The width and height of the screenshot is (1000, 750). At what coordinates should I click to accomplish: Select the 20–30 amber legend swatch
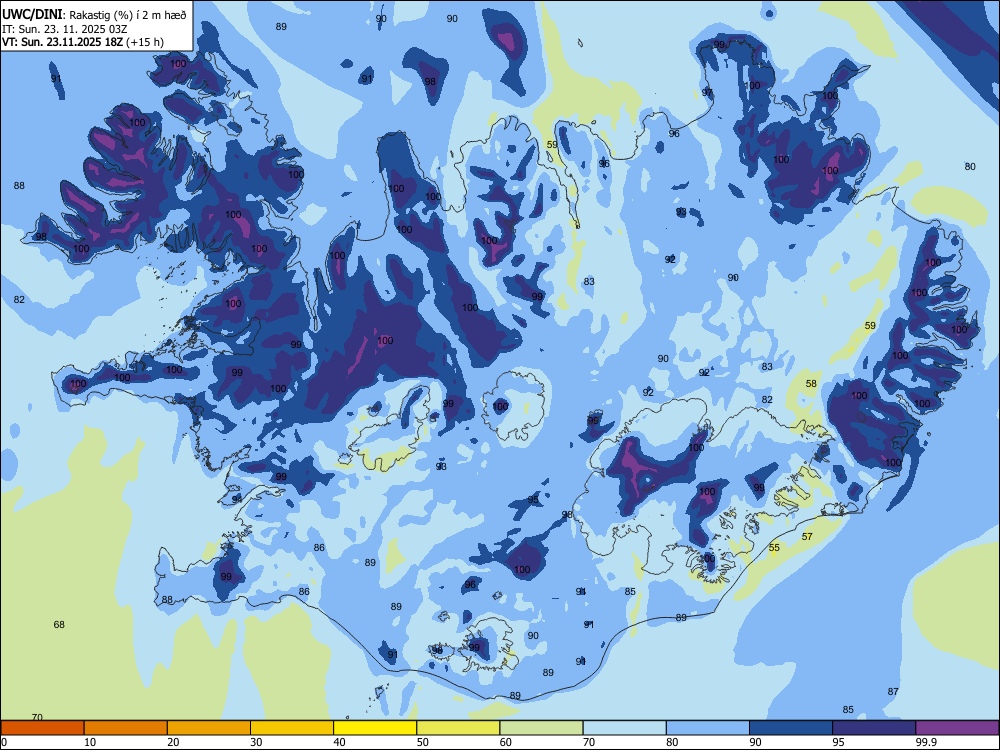click(x=209, y=728)
